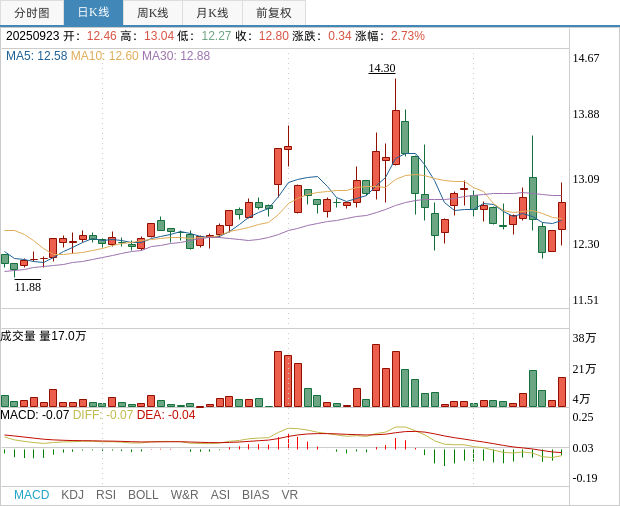Click the 前复权 tab

(x=274, y=13)
